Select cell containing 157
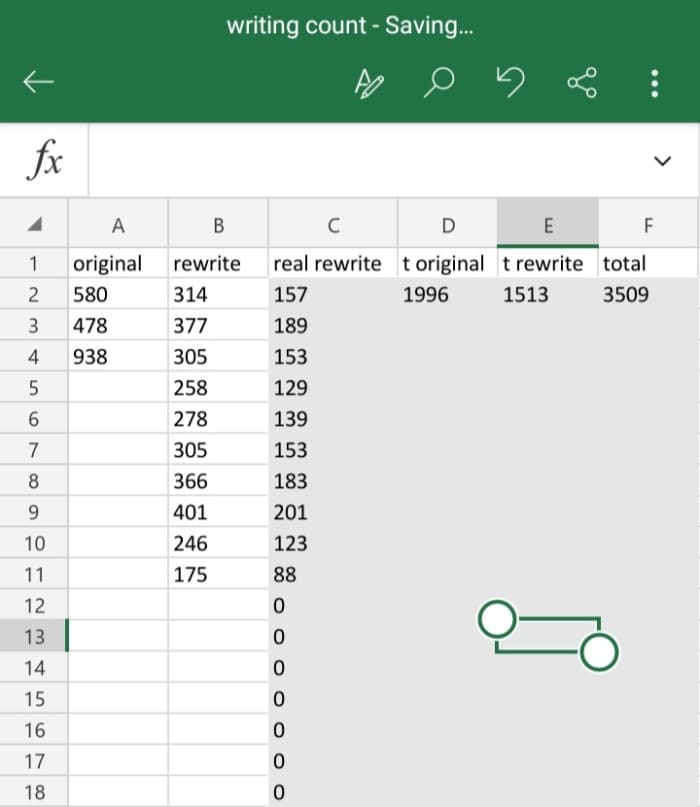 click(x=333, y=294)
